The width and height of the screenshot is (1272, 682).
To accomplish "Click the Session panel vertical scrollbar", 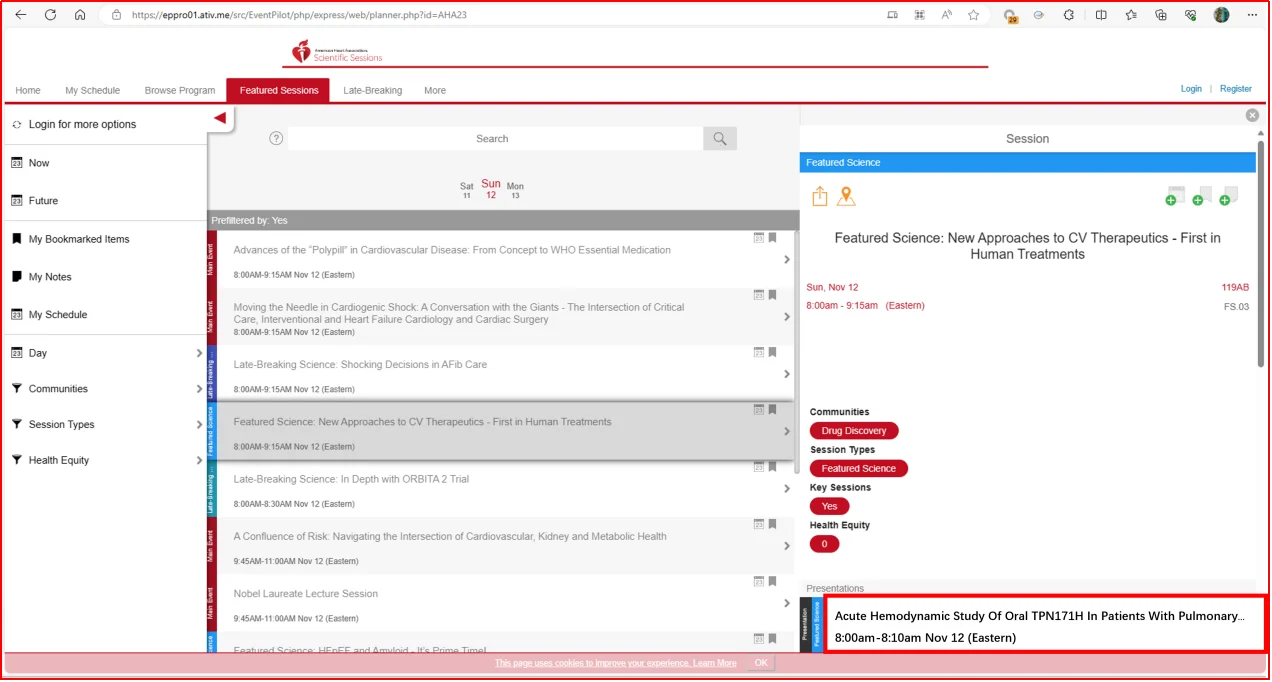I will coord(1261,250).
